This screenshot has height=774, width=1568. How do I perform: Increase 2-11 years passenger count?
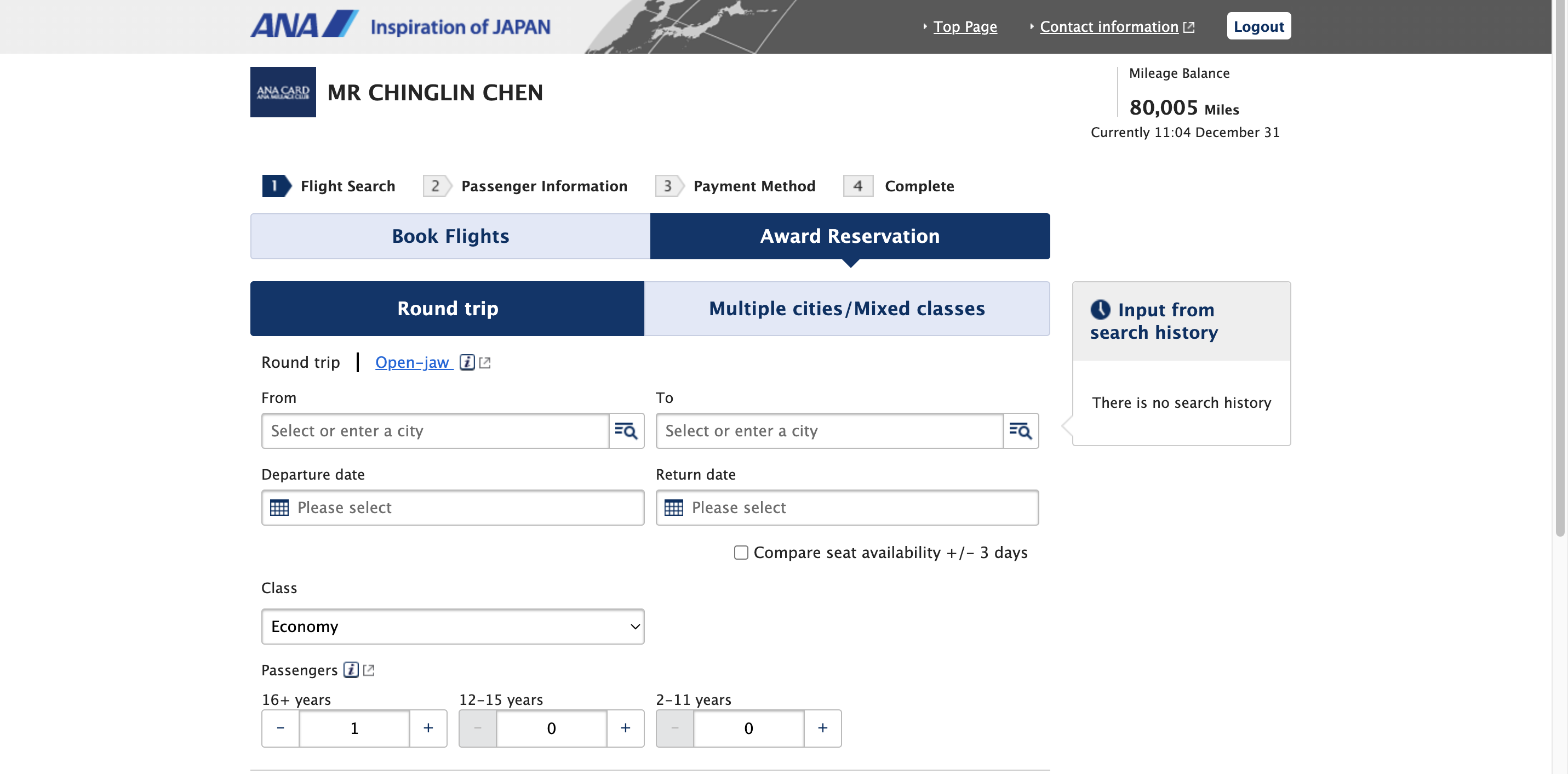(x=822, y=728)
